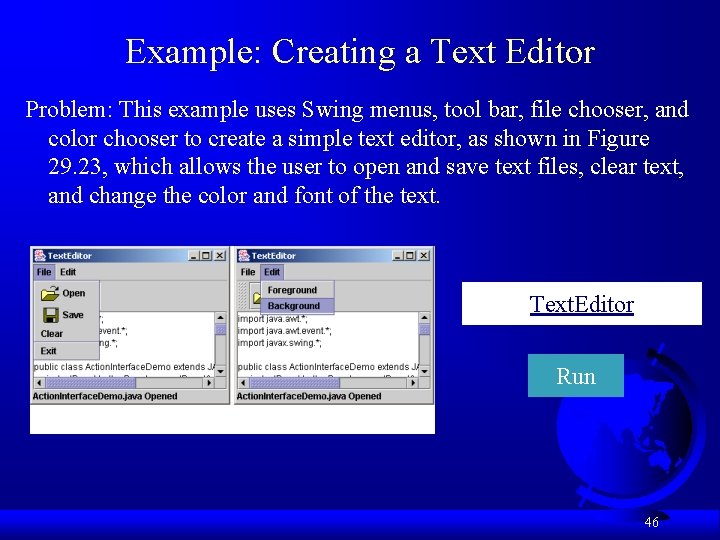
Task: Close the right TextEditor window
Action: coord(424,256)
